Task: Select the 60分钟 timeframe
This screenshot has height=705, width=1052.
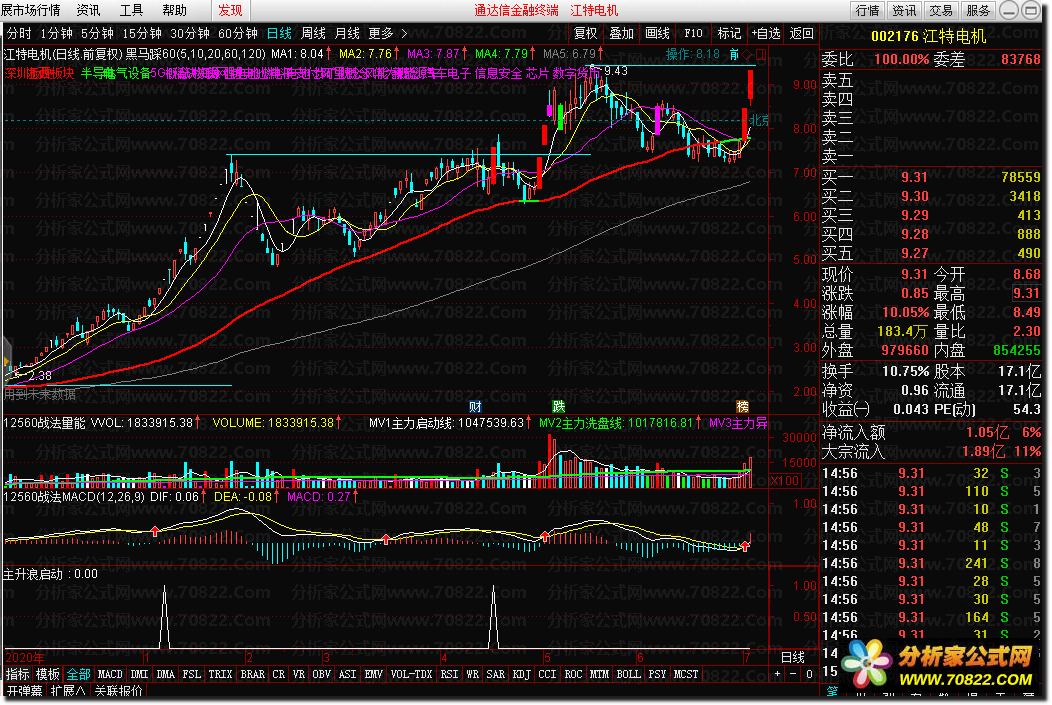Action: click(x=238, y=33)
